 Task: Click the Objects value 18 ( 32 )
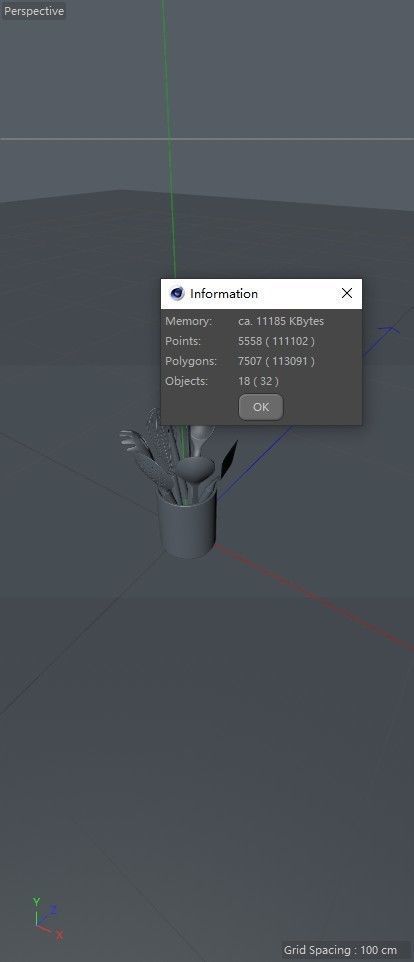coord(258,381)
